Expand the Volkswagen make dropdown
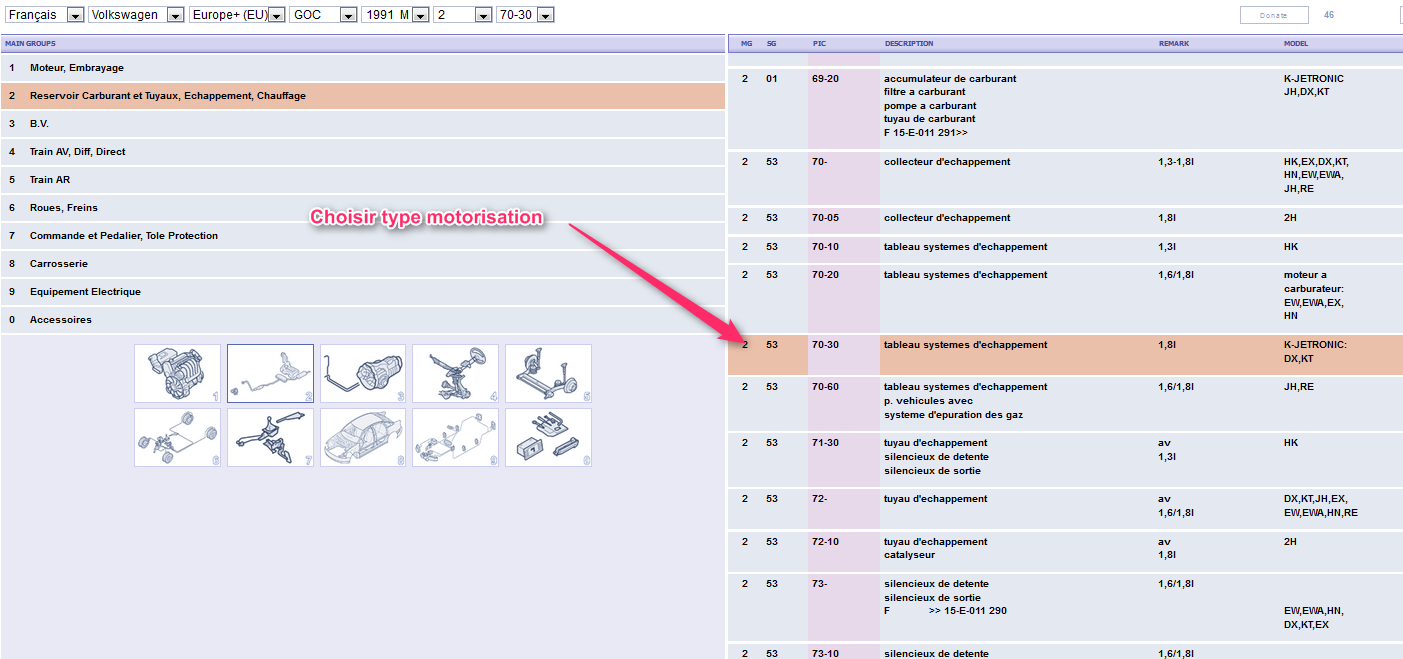This screenshot has height=659, width=1403. click(x=136, y=15)
